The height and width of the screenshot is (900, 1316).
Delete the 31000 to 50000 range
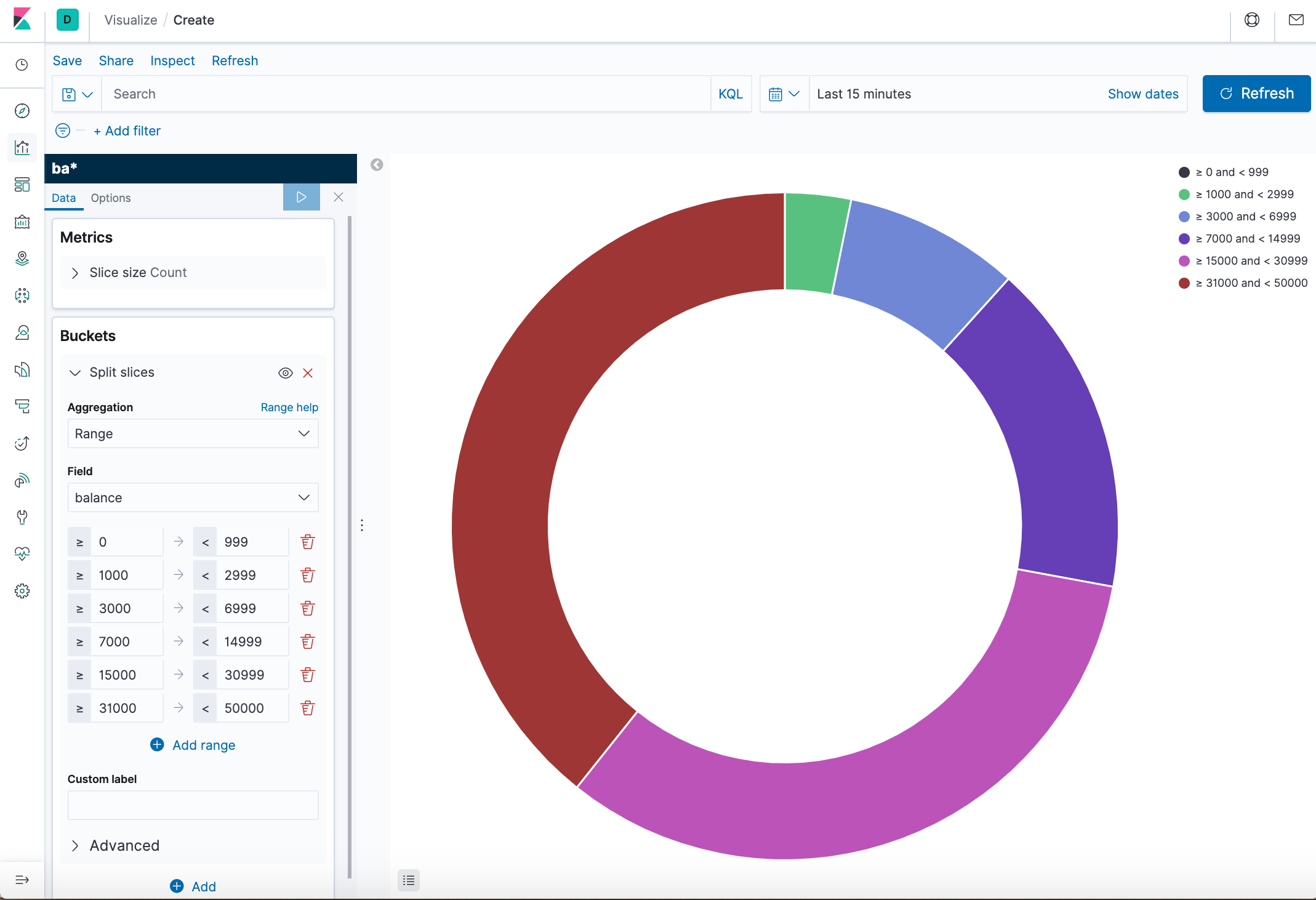(x=308, y=708)
